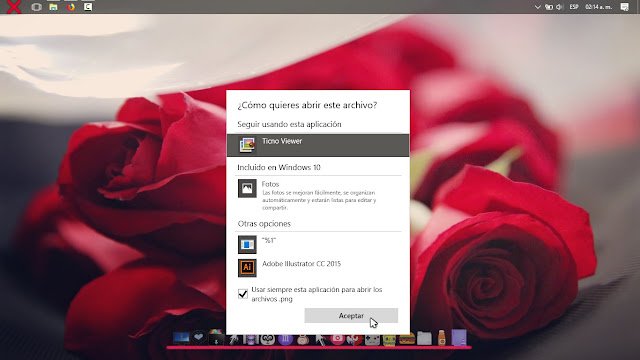Open the clock showing 02:14 a. m.
Image resolution: width=640 pixels, height=360 pixels.
coord(598,7)
